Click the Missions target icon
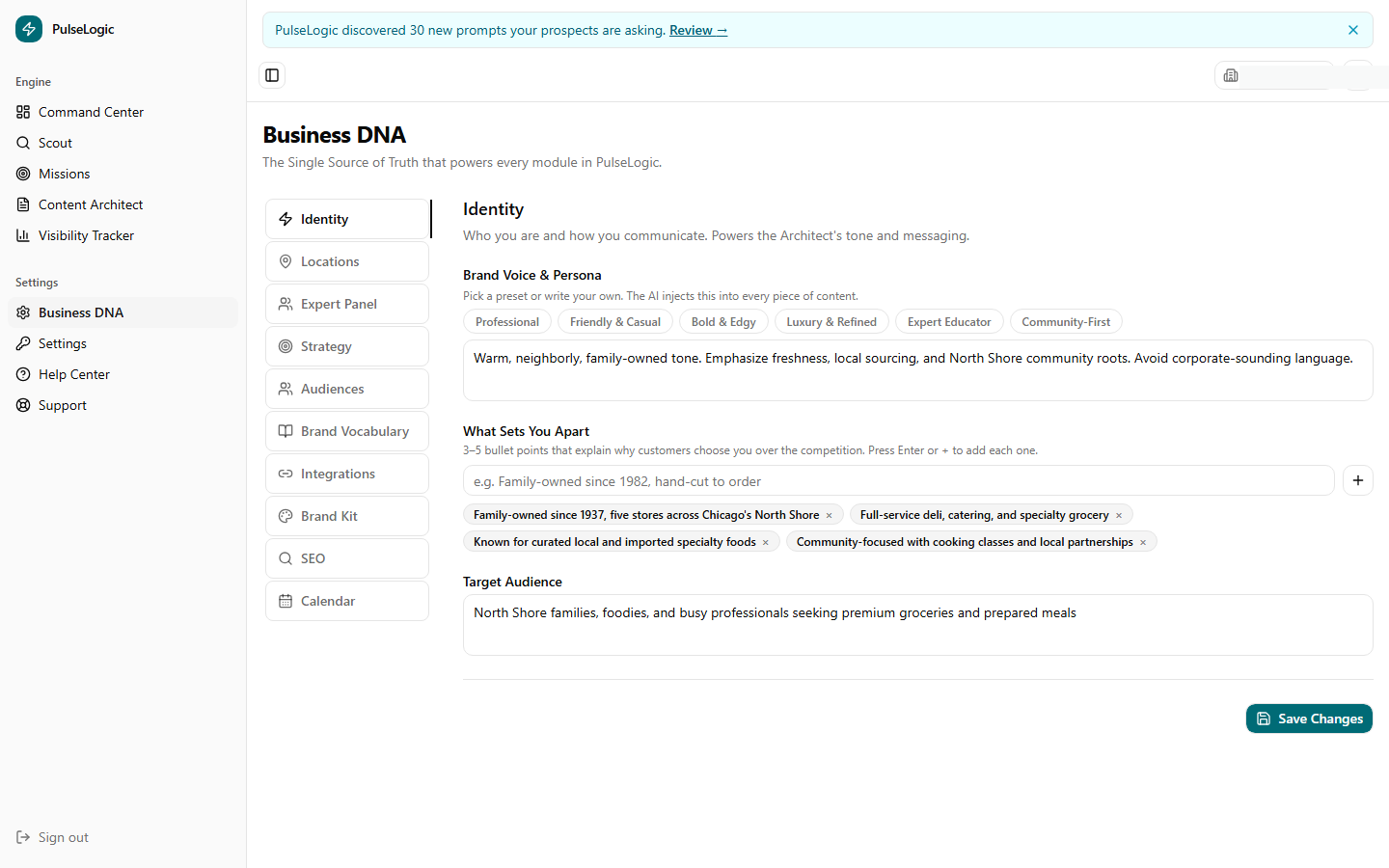The image size is (1389, 868). 23,174
